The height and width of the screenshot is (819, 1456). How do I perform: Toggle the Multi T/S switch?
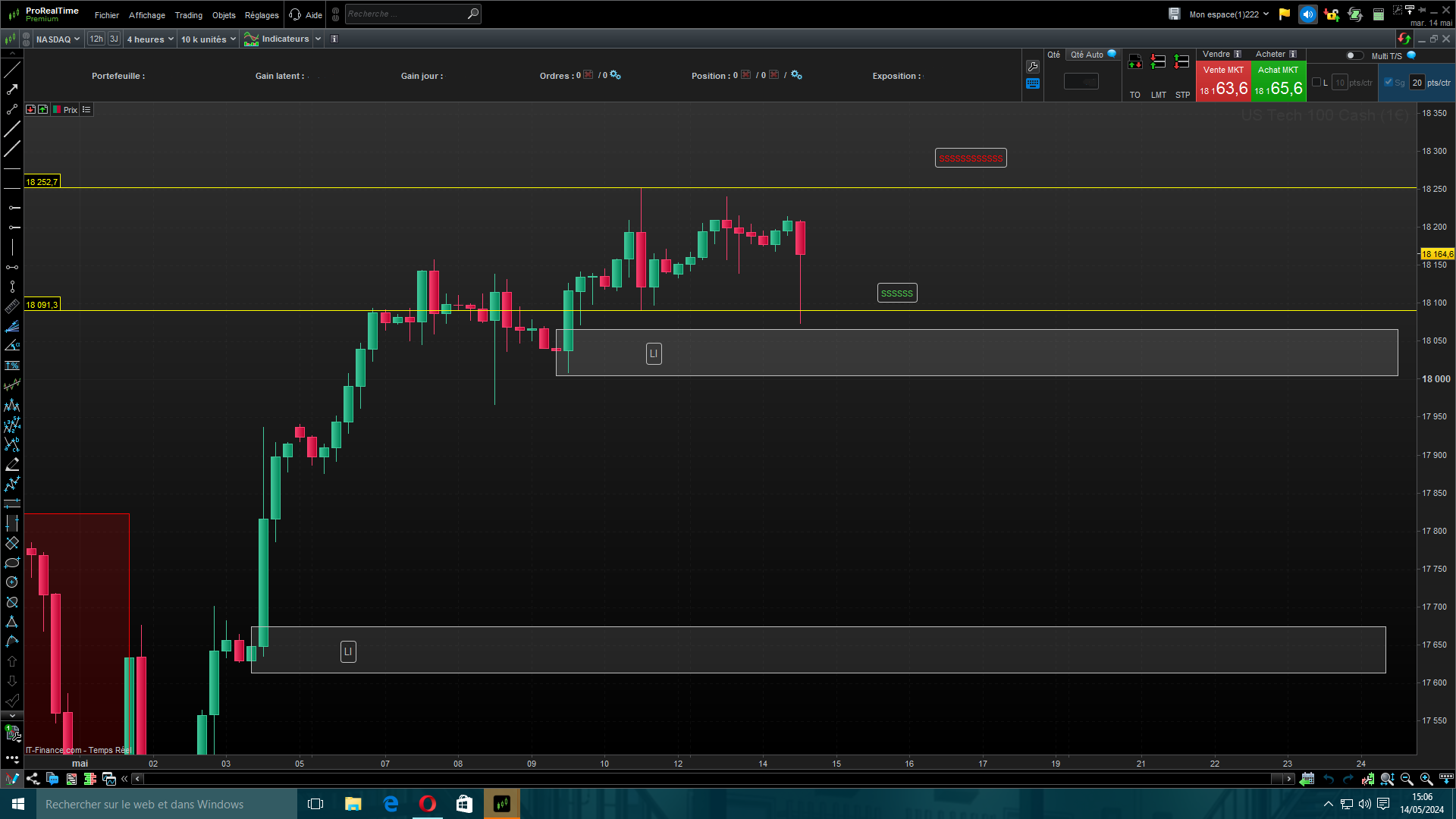(1354, 55)
